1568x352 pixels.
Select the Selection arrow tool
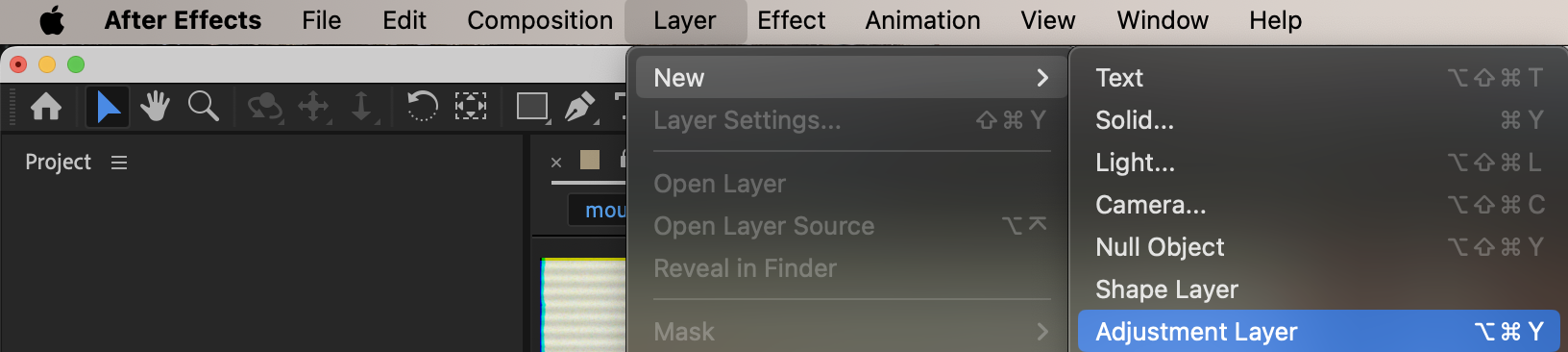pyautogui.click(x=108, y=106)
